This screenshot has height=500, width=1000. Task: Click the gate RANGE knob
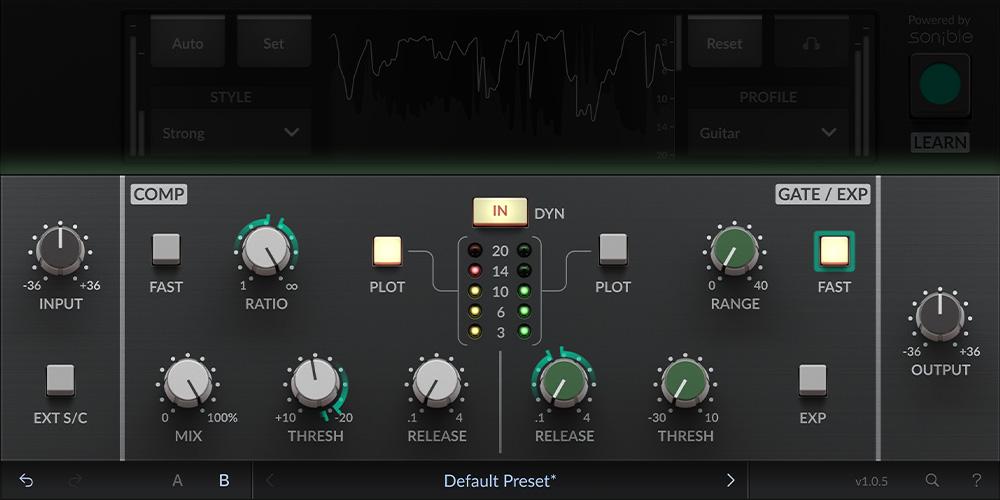pyautogui.click(x=735, y=250)
